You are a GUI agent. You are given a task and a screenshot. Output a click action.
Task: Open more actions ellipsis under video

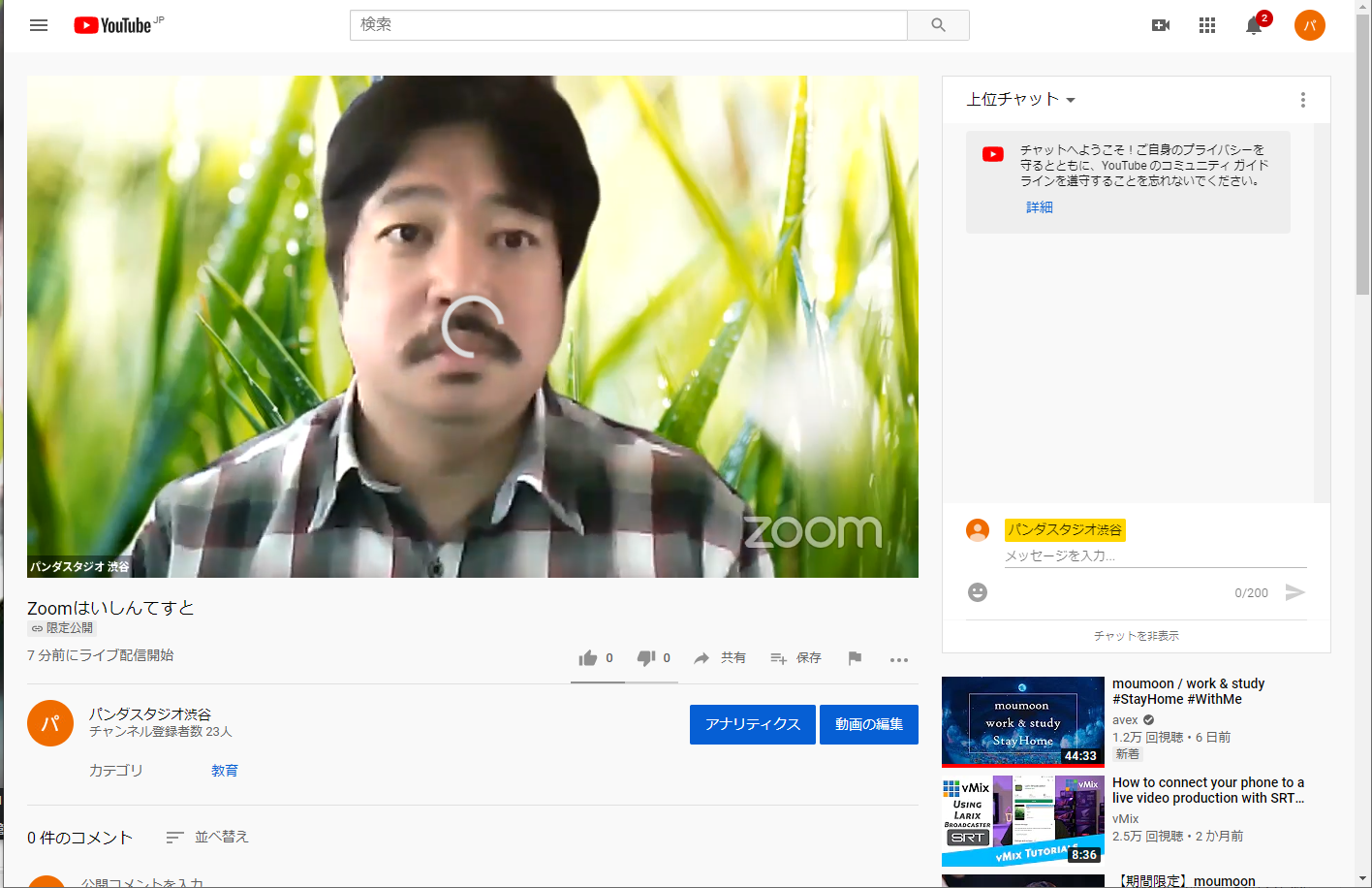(x=899, y=659)
